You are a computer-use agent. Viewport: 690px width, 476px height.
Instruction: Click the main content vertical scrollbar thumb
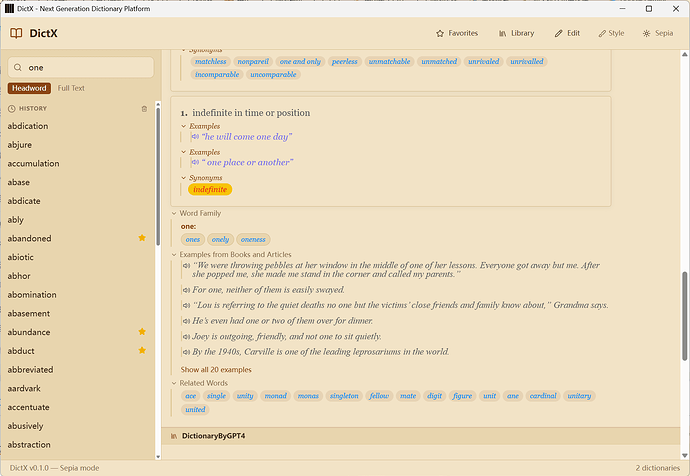coord(684,316)
